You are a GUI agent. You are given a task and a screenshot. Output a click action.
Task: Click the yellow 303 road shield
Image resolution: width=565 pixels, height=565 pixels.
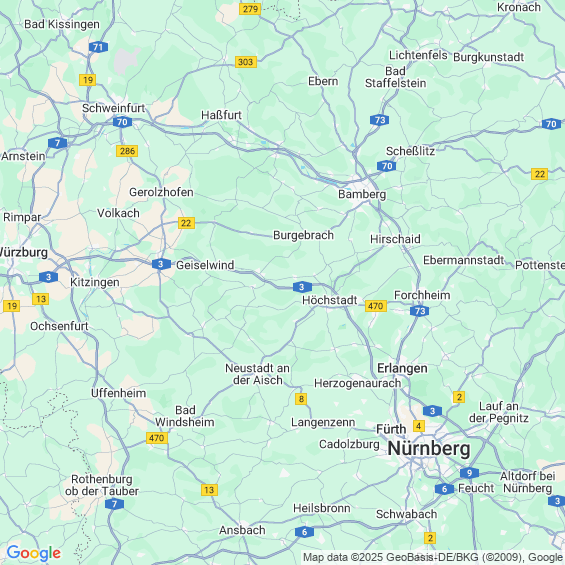click(x=246, y=62)
